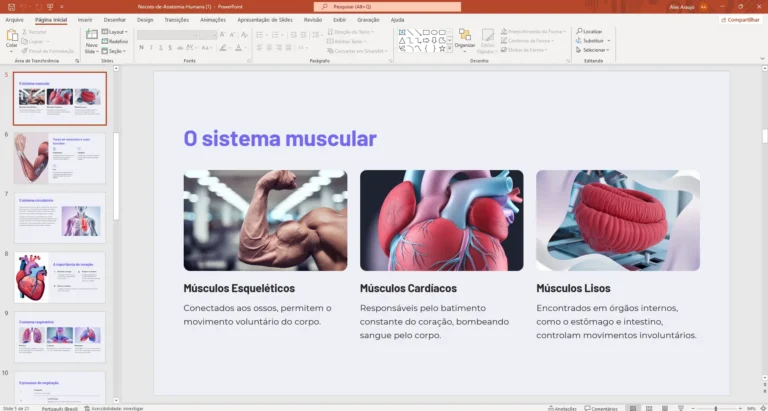Open the Apresentação de Slides tab

click(265, 20)
